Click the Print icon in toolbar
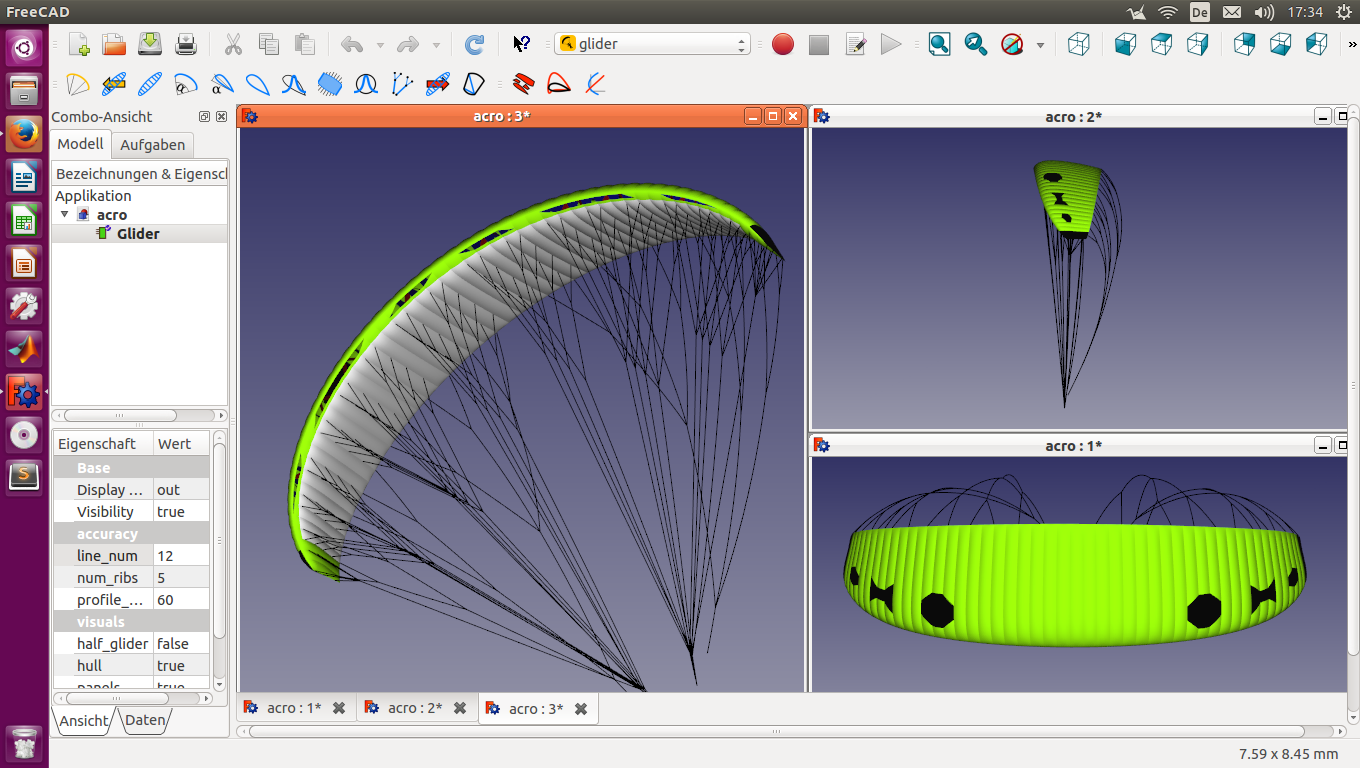Image resolution: width=1360 pixels, height=768 pixels. pos(186,44)
